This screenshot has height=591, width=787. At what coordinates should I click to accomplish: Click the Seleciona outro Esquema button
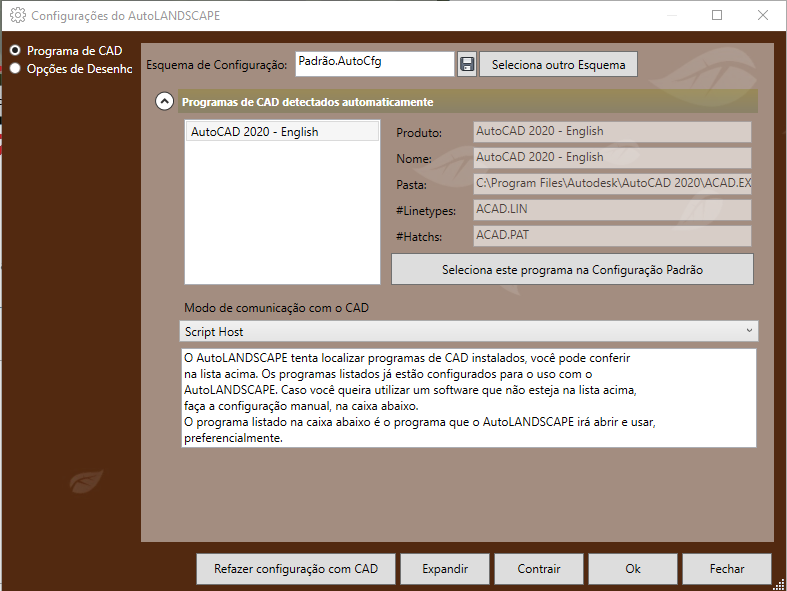(558, 65)
